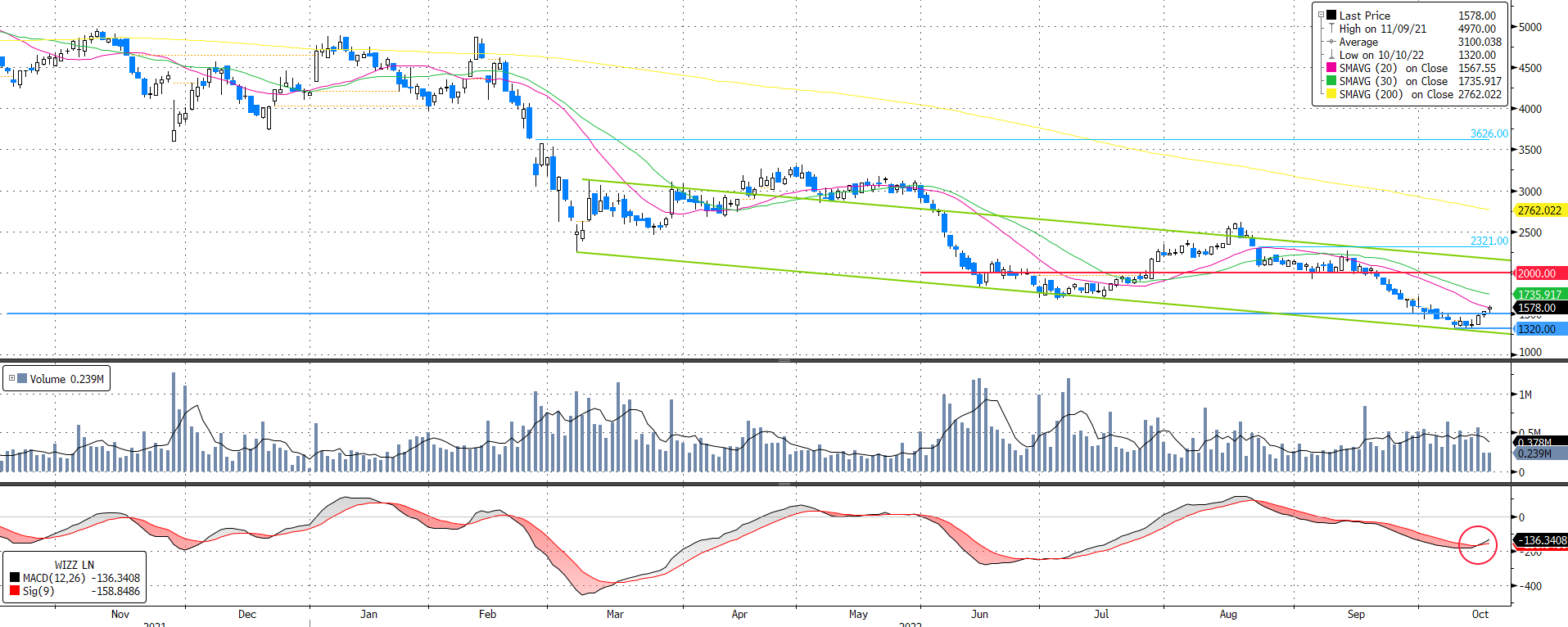Click the 2500 price axis label
Viewport: 1568px width, 627px height.
pos(1530,232)
